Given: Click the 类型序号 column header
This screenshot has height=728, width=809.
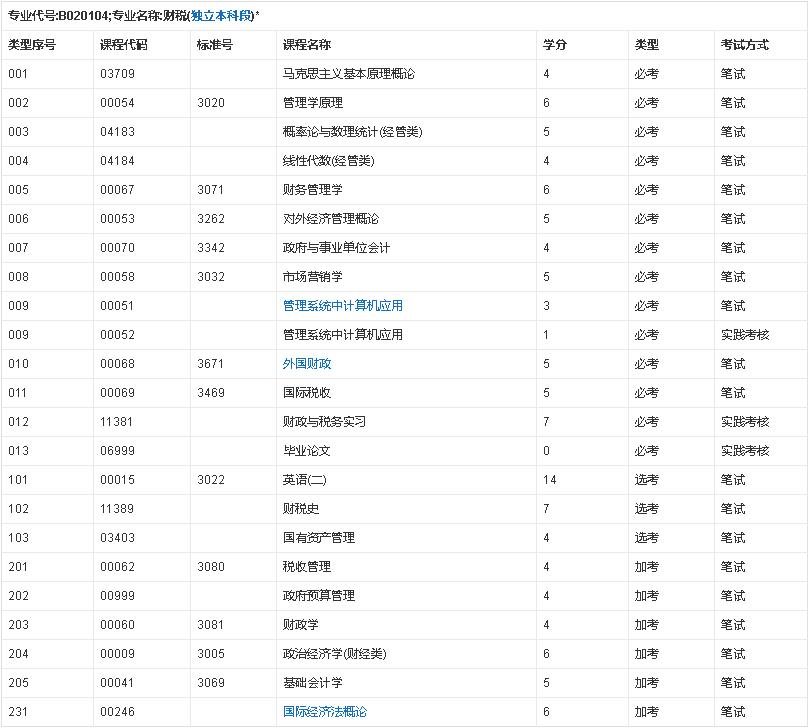Looking at the screenshot, I should pyautogui.click(x=32, y=45).
